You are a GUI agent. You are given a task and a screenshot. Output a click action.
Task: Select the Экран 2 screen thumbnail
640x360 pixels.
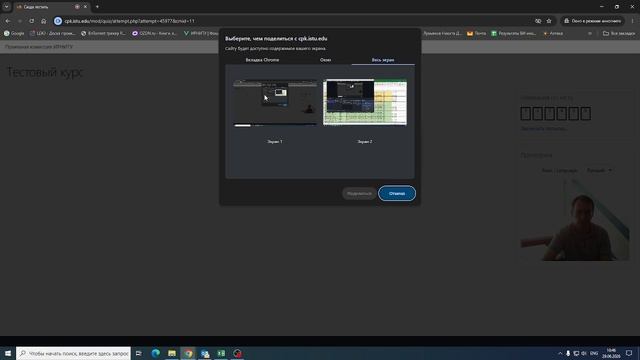tap(365, 102)
